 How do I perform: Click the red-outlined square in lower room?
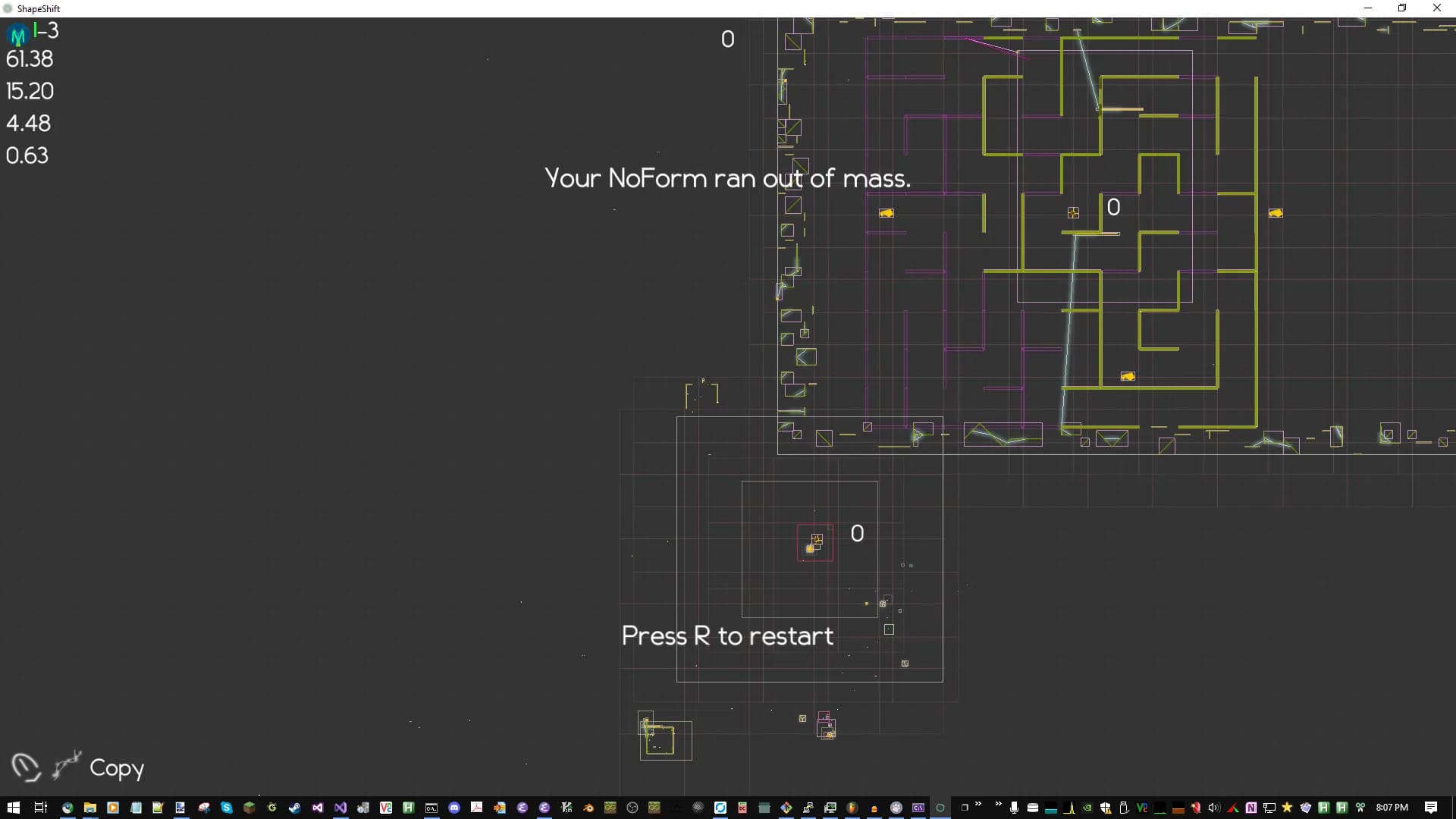[x=815, y=543]
